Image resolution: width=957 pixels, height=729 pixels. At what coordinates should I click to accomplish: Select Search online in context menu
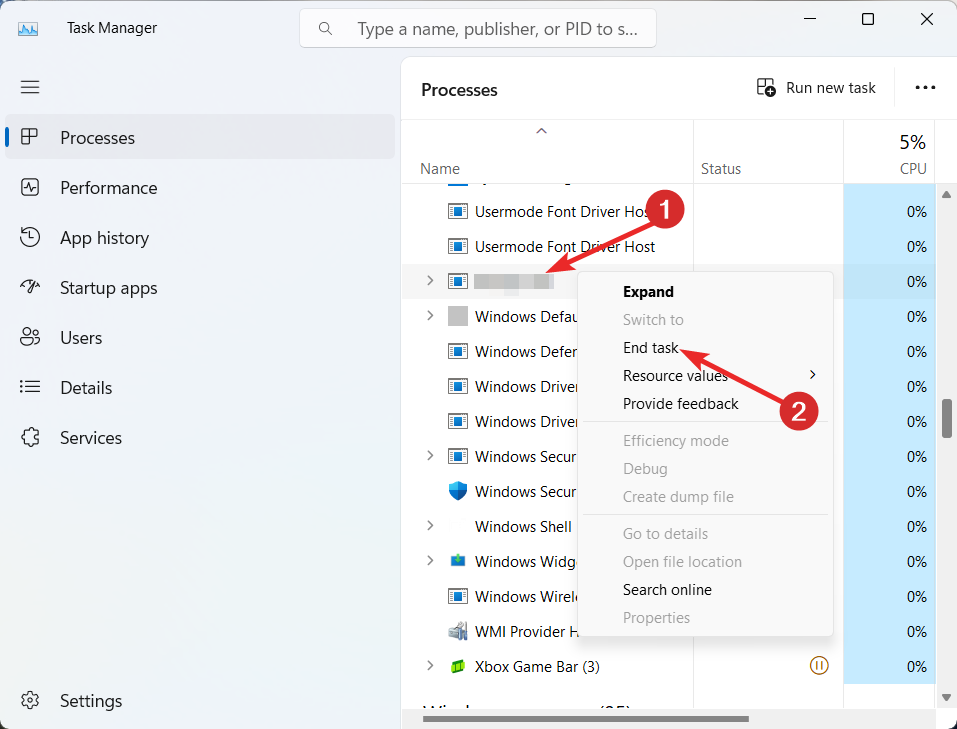click(x=667, y=590)
